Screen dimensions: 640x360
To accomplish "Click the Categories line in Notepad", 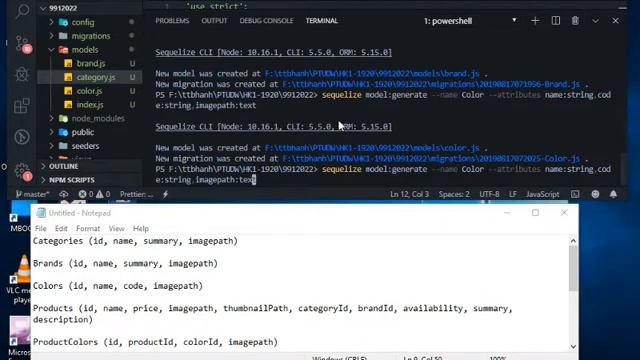I will pyautogui.click(x=135, y=241).
